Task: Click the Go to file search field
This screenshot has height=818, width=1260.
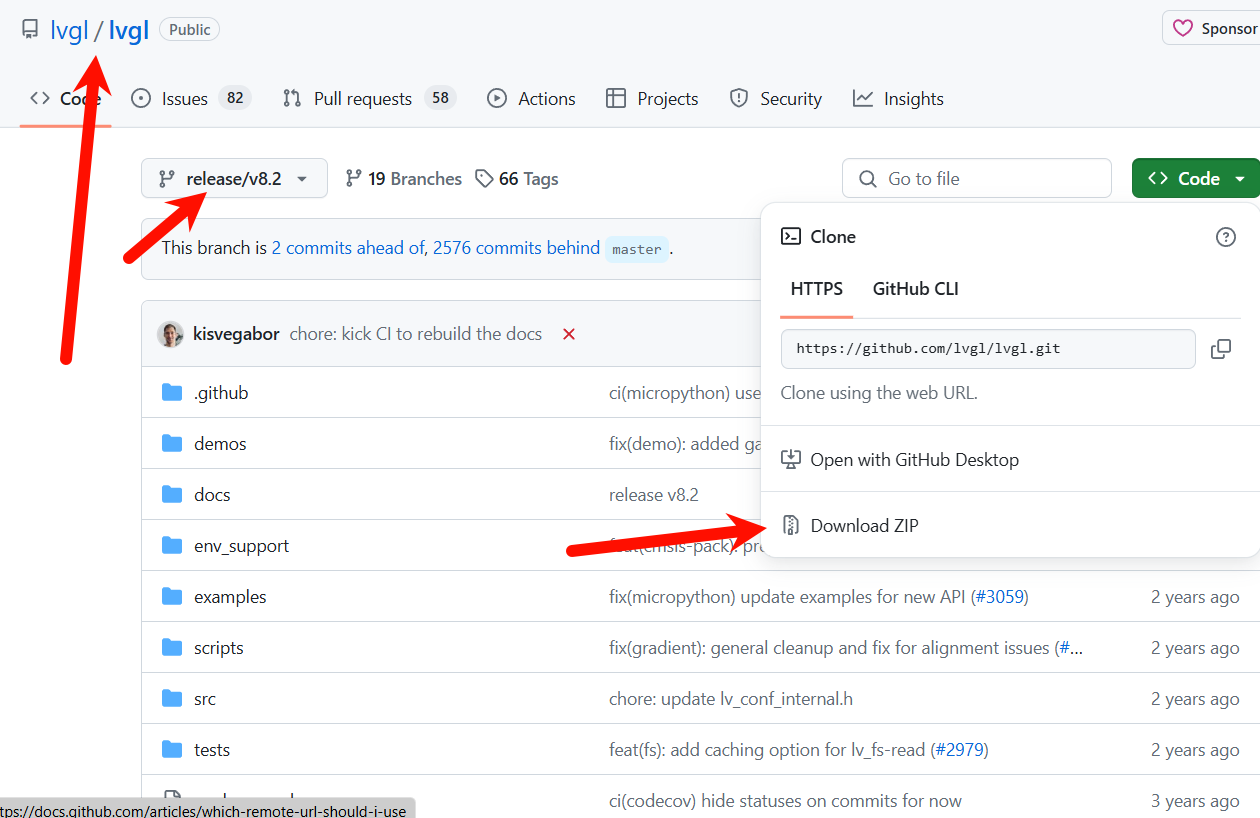Action: click(977, 178)
